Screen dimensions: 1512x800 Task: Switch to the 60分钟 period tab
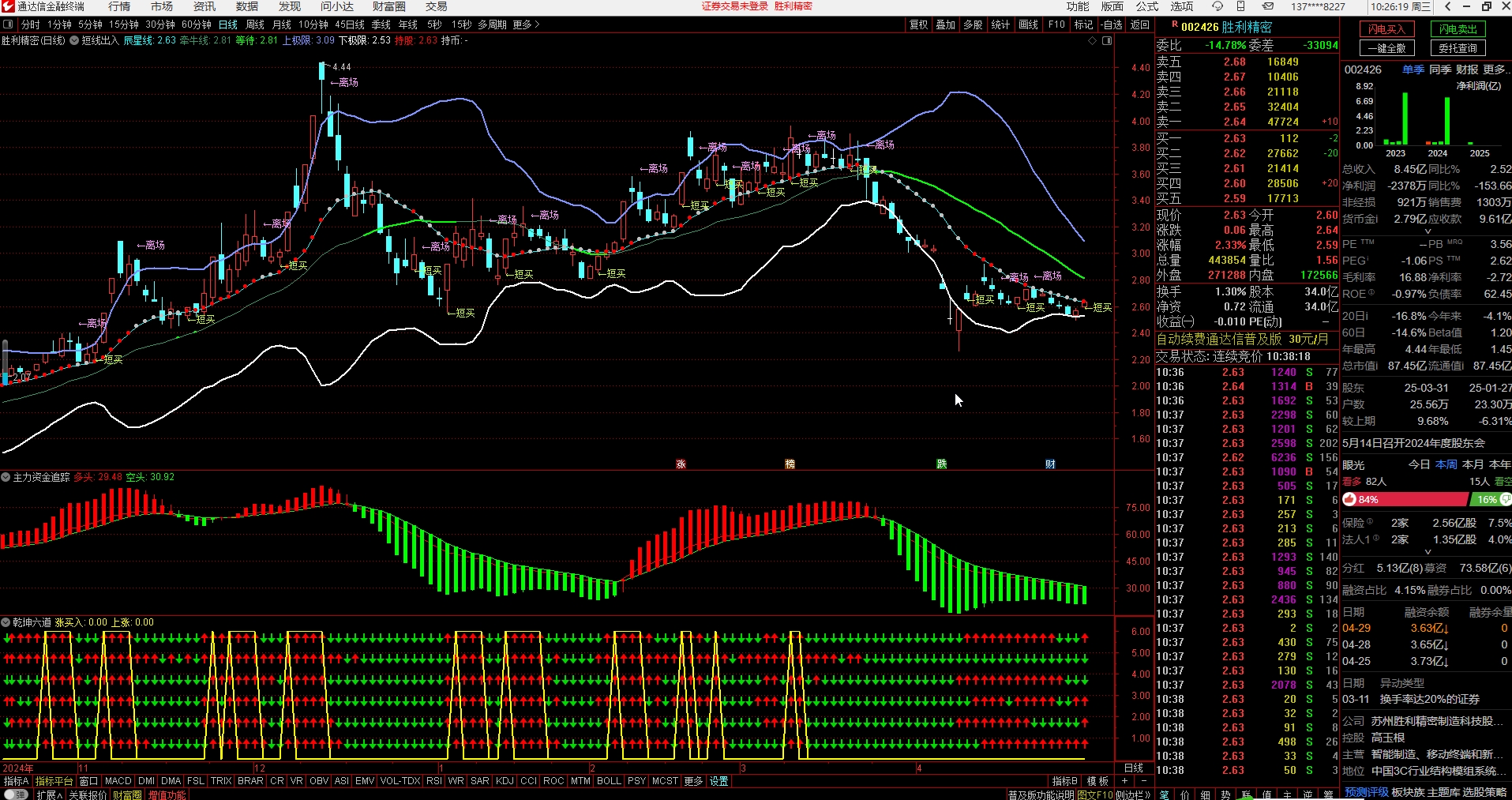tap(197, 24)
